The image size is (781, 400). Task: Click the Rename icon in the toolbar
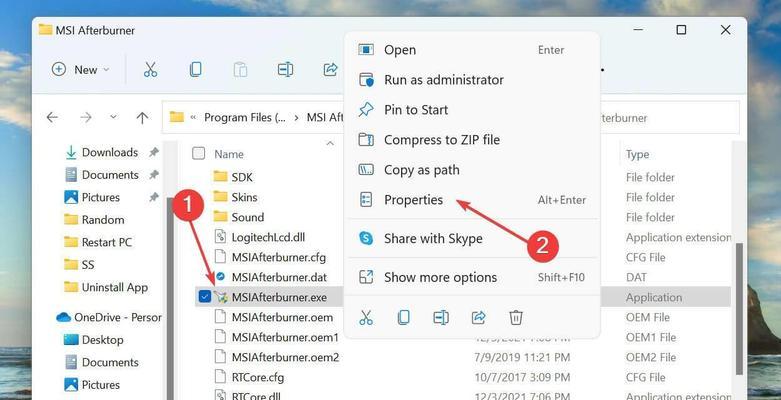click(x=285, y=70)
